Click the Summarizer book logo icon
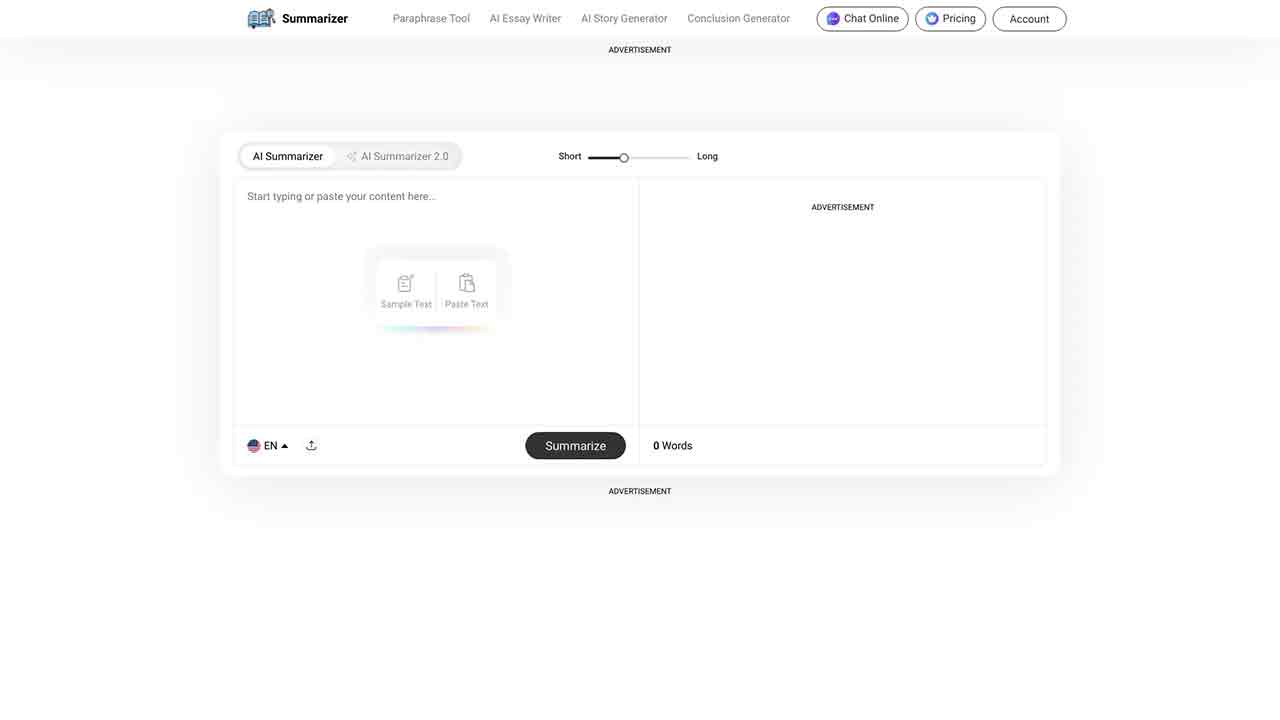The height and width of the screenshot is (720, 1280). click(261, 18)
